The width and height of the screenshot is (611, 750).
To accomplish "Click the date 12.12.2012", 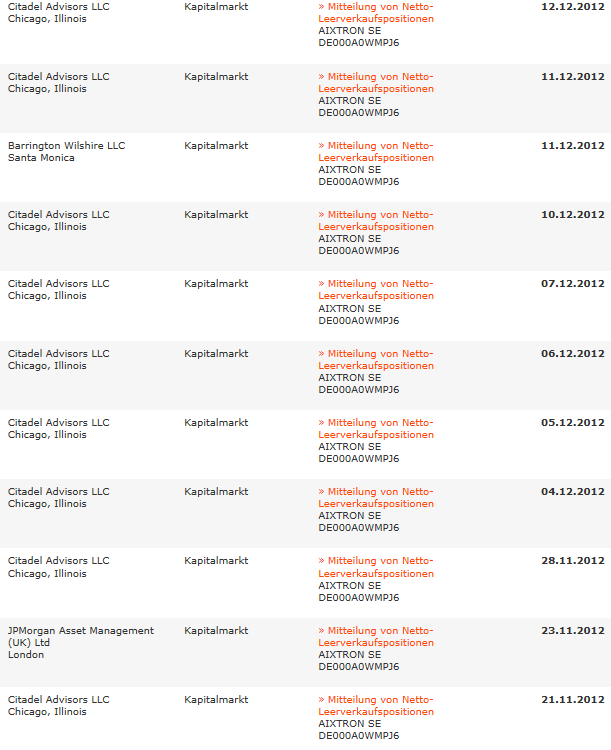I will click(x=572, y=6).
